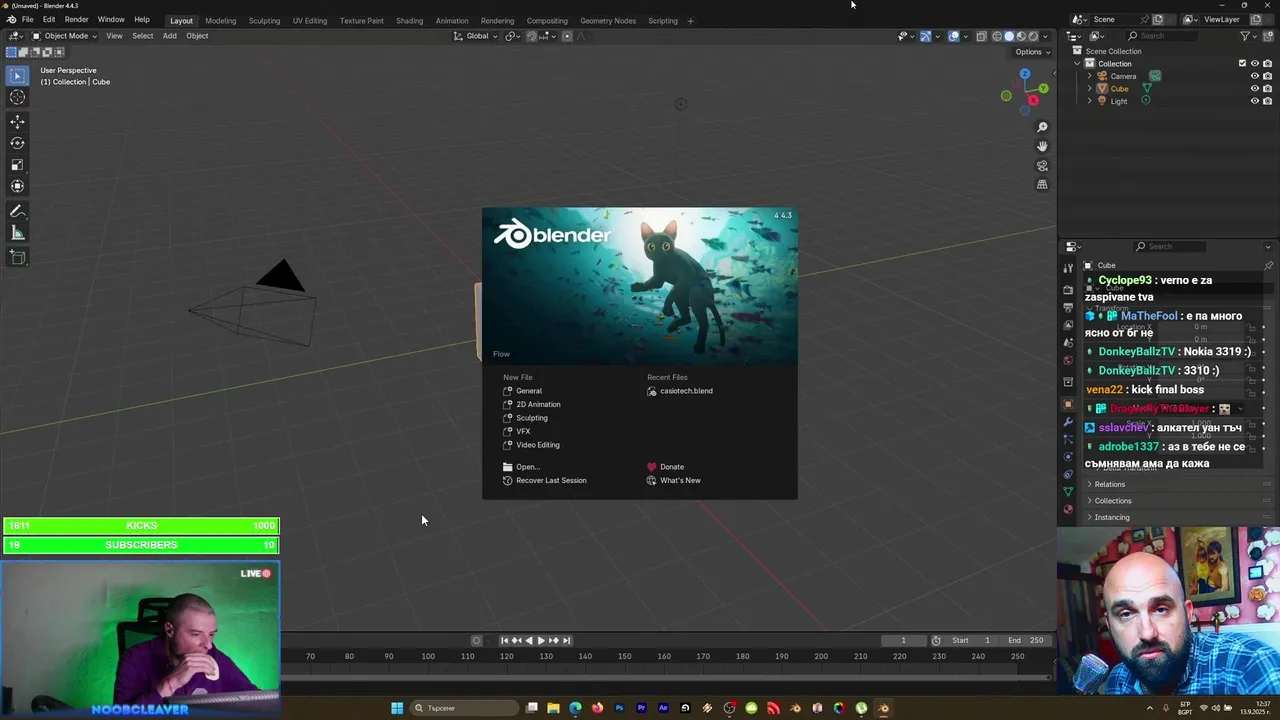Switch to the Modeling workspace tab
The height and width of the screenshot is (720, 1280).
(221, 20)
